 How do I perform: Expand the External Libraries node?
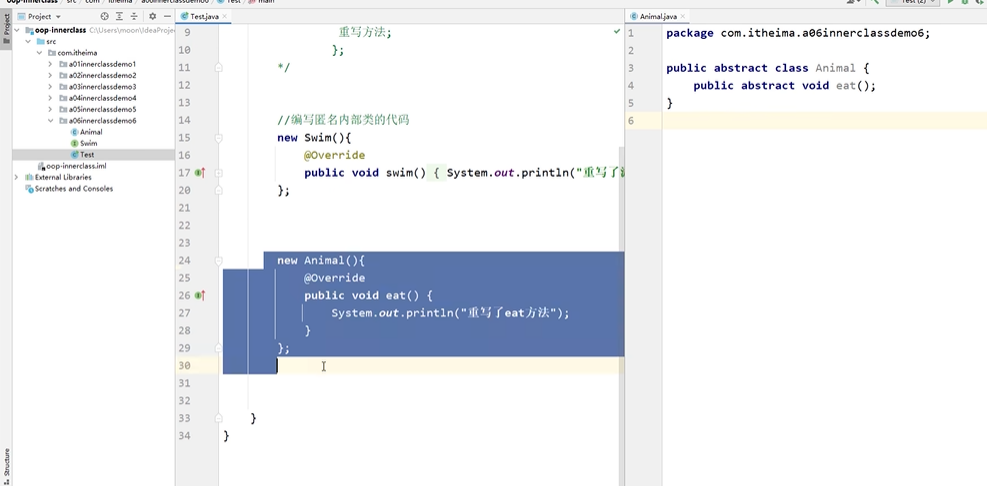click(17, 178)
